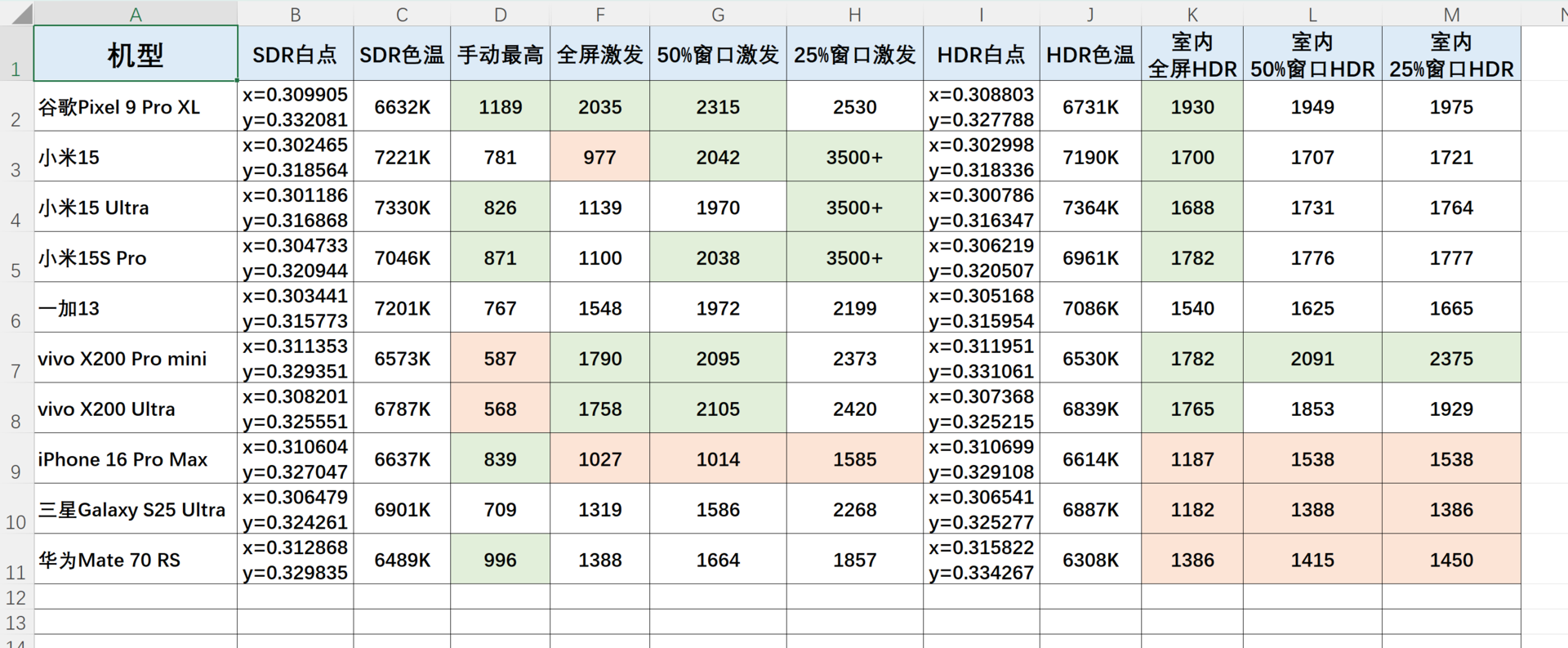The width and height of the screenshot is (1568, 648).
Task: Select the green cell showing '2375'
Action: click(x=1451, y=358)
